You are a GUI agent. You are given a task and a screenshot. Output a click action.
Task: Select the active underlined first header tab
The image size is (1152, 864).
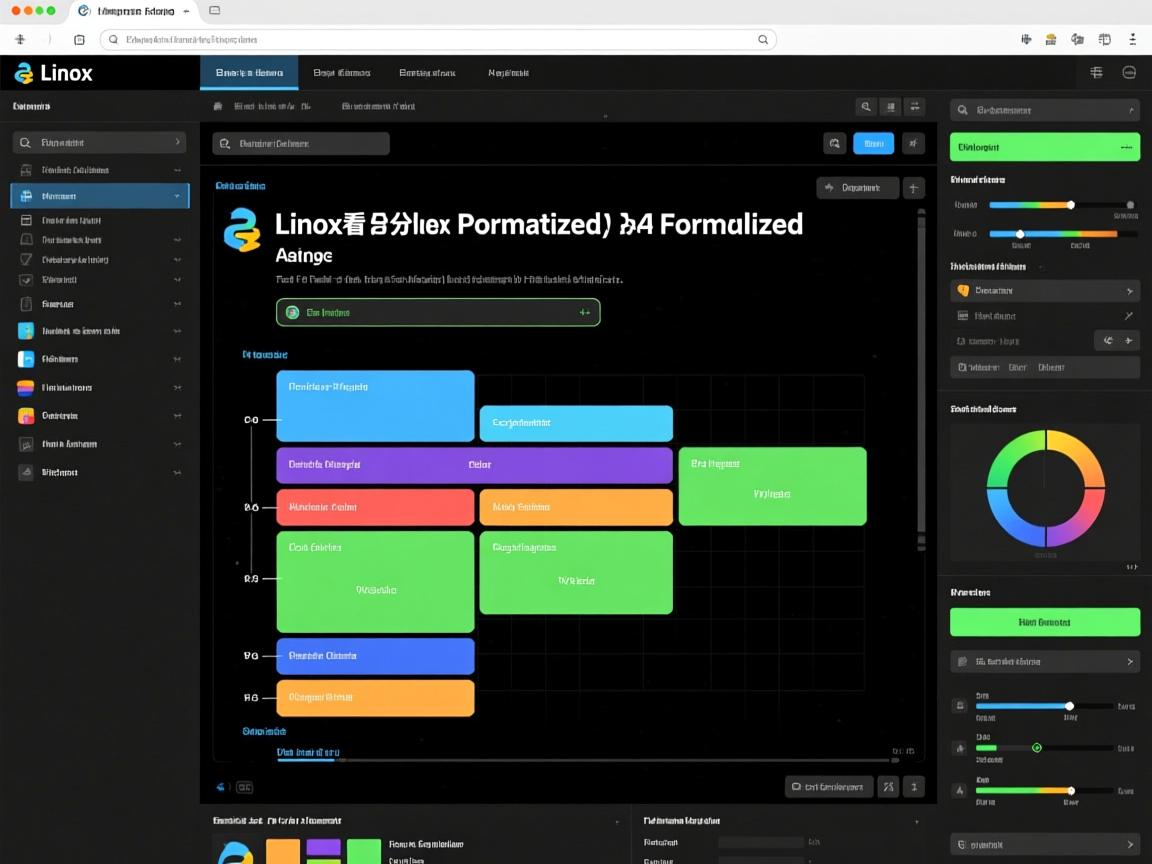point(249,73)
